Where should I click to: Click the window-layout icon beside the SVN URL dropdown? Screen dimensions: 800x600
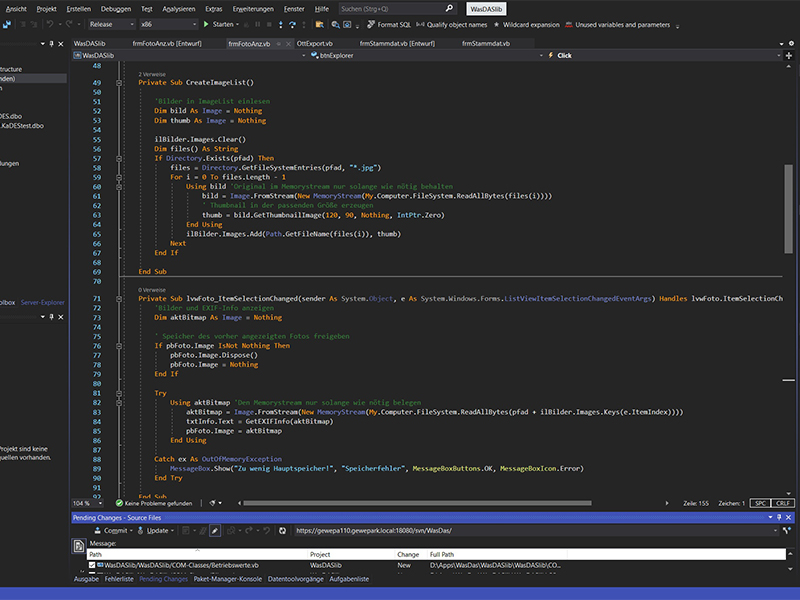(x=787, y=531)
